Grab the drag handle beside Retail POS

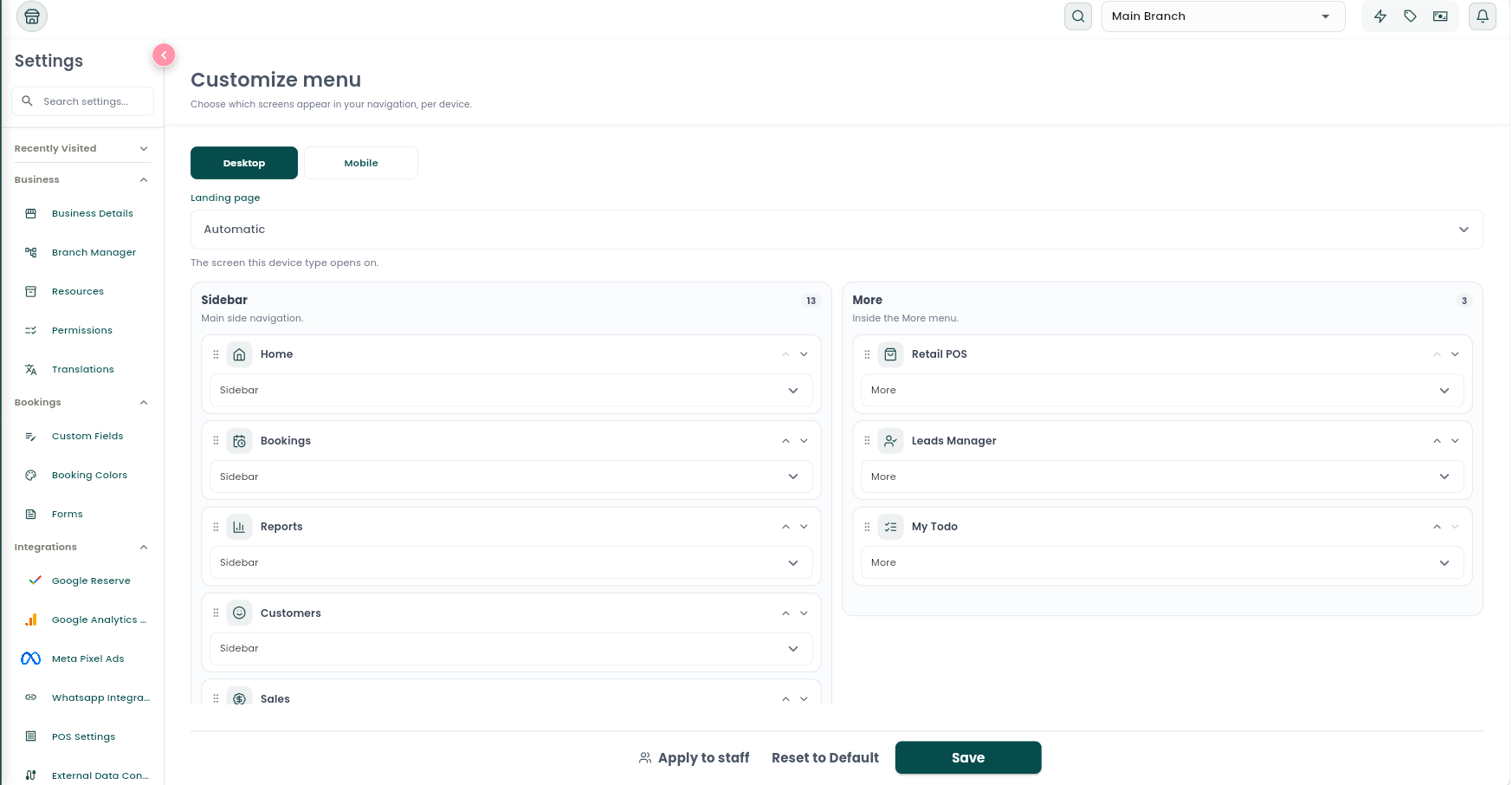coord(867,354)
